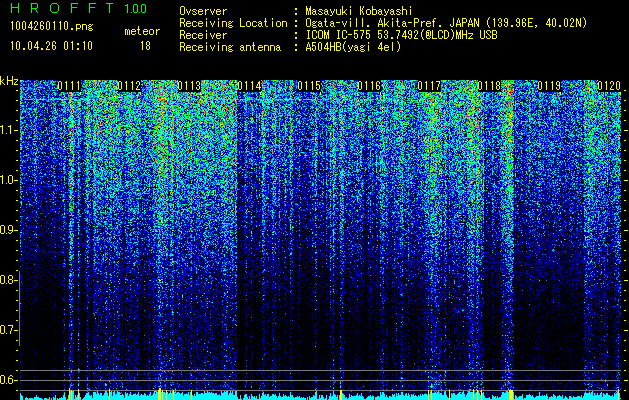The image size is (629, 400).
Task: Click the 0115 time marker label
Action: point(309,86)
